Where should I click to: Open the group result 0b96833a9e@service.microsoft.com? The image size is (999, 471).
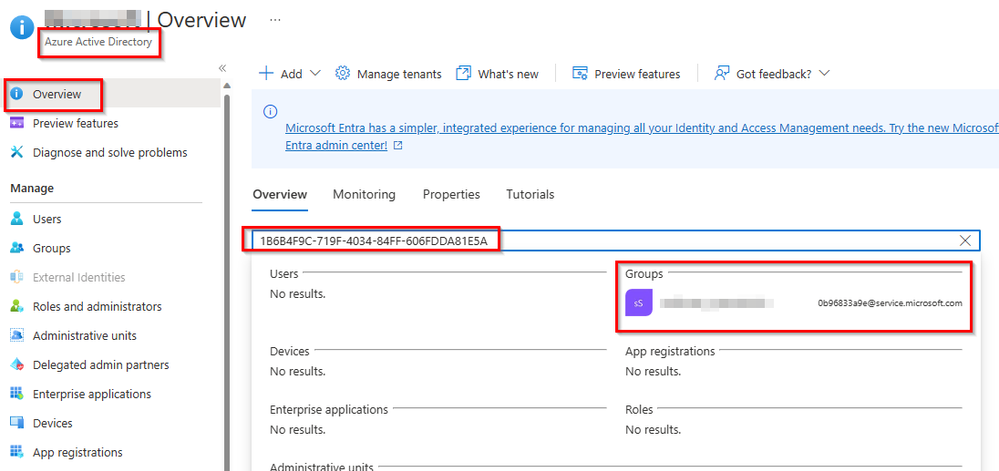794,303
